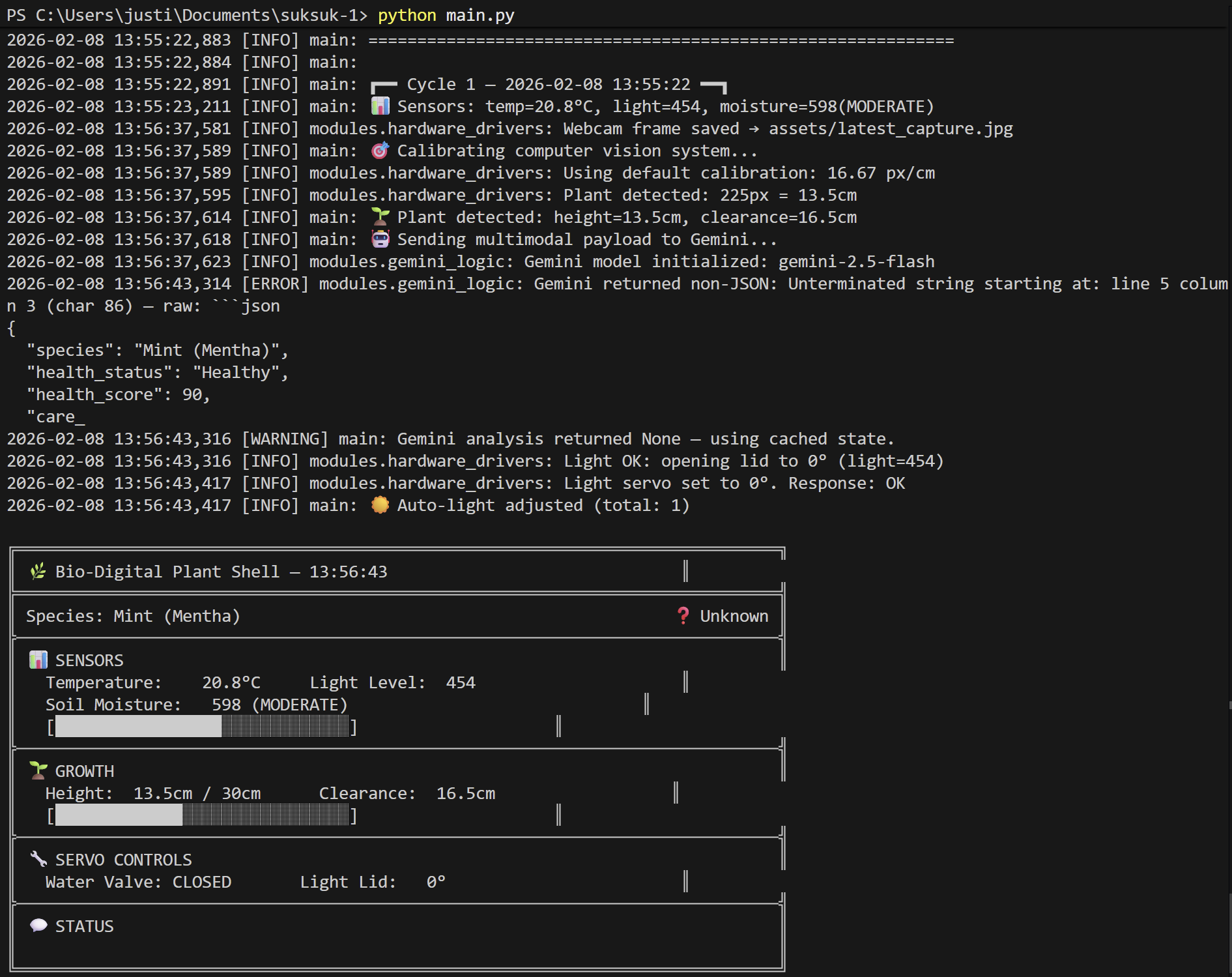Click the JSON line '"health_status": "Healthy",'
Viewport: 1232px width, 977px height.
[158, 372]
